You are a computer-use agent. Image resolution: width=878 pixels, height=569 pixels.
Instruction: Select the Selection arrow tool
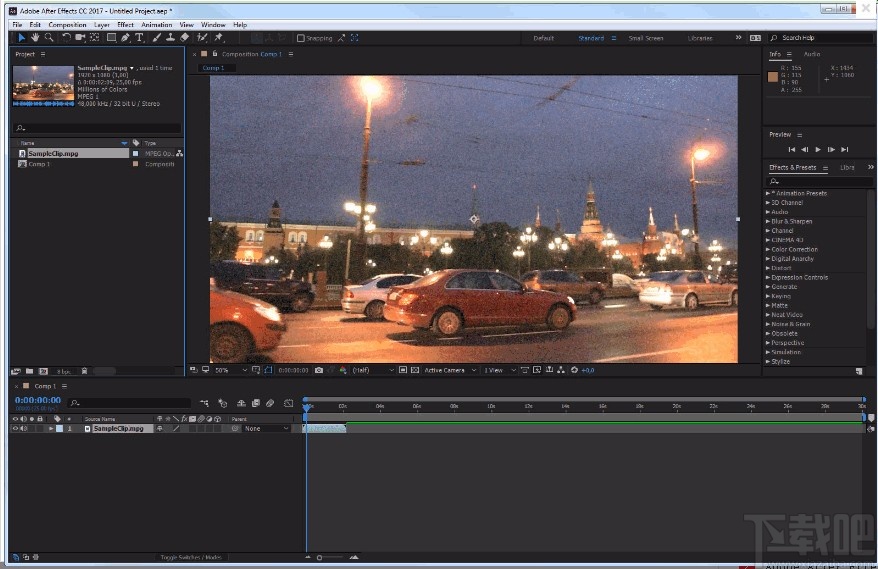[21, 38]
